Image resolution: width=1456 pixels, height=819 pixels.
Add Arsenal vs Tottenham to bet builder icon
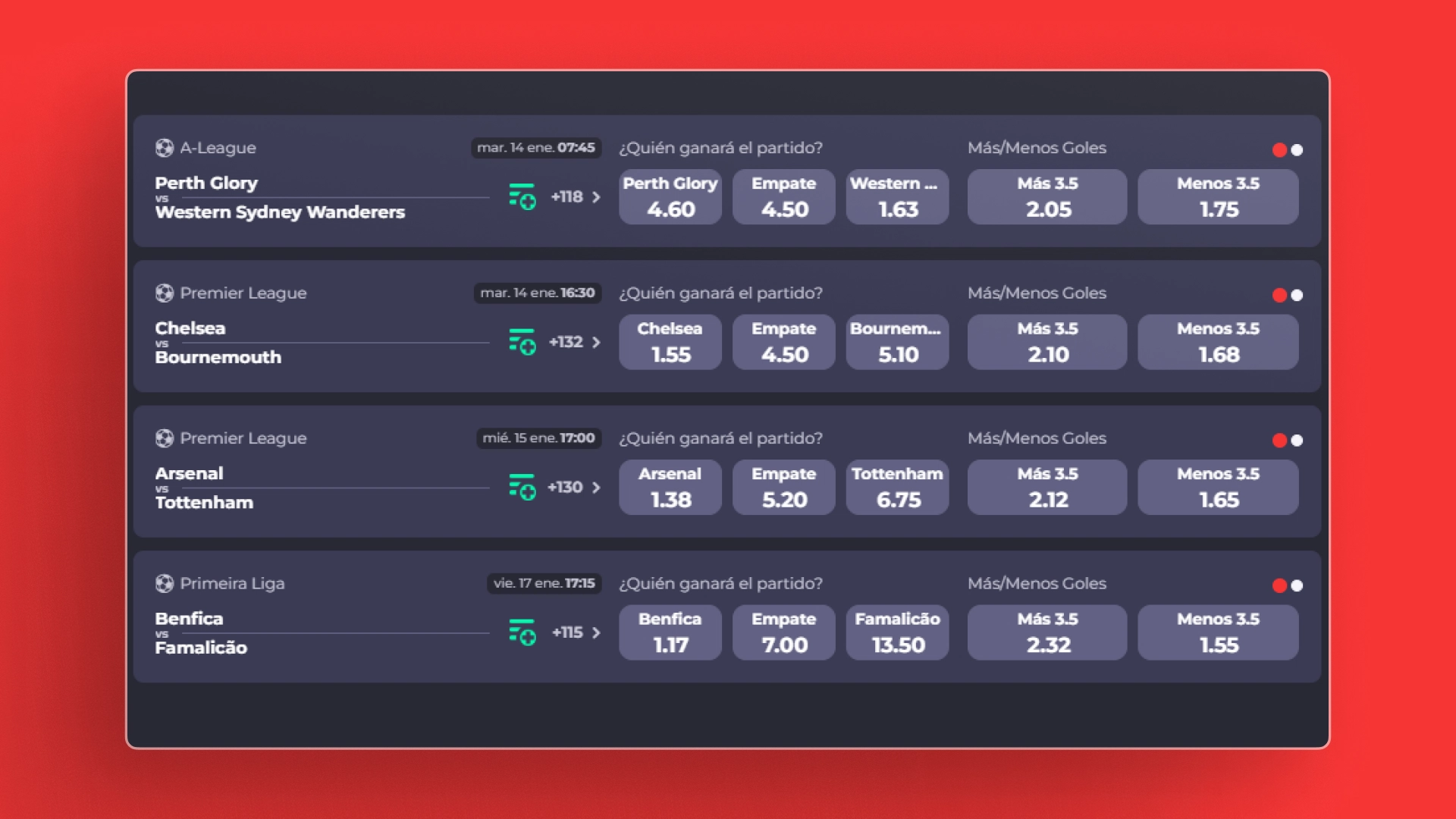pyautogui.click(x=522, y=487)
